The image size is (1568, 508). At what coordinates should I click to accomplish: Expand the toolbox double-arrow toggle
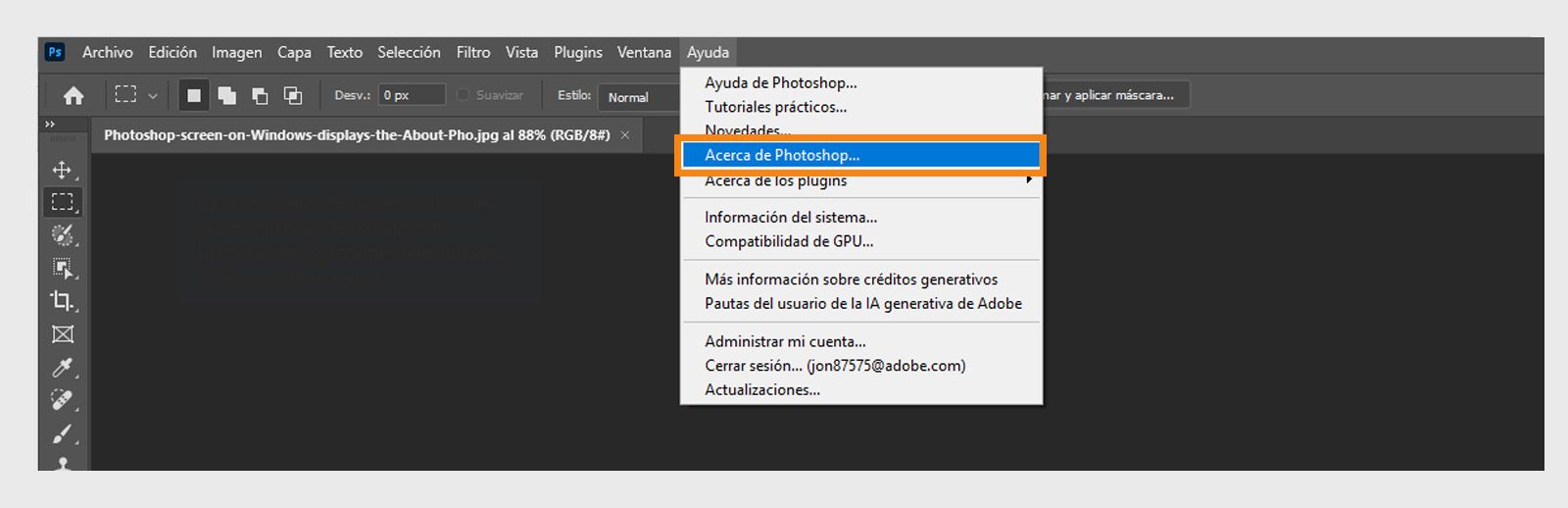click(50, 125)
